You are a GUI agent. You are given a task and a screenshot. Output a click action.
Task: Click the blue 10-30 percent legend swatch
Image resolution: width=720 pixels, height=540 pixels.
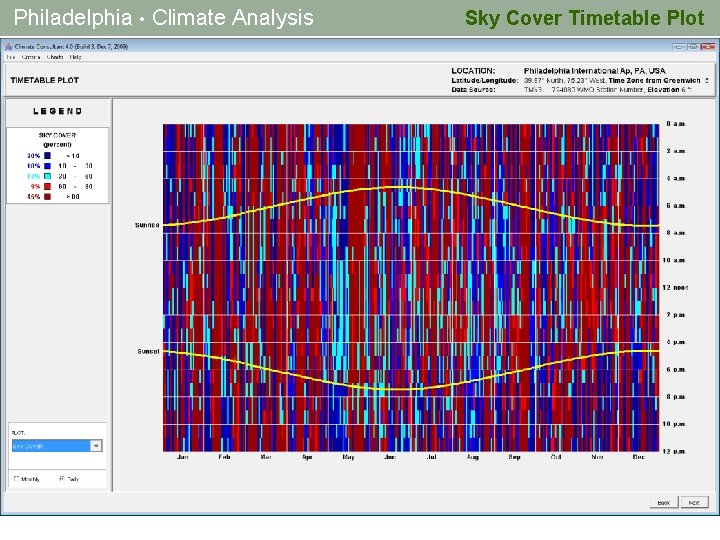pyautogui.click(x=47, y=166)
